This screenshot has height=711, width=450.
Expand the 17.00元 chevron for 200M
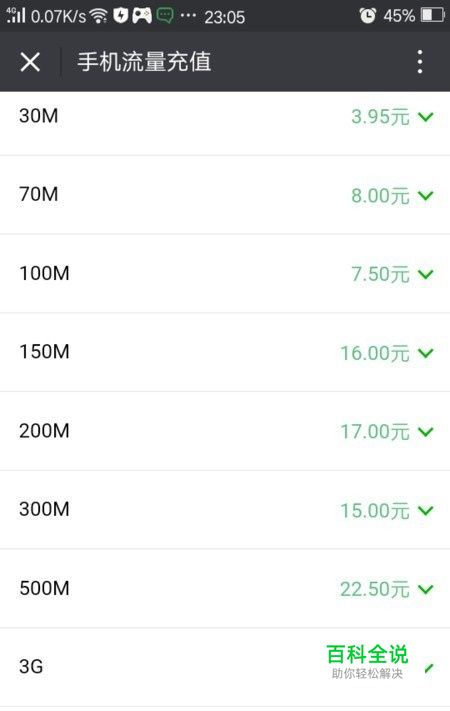[426, 432]
